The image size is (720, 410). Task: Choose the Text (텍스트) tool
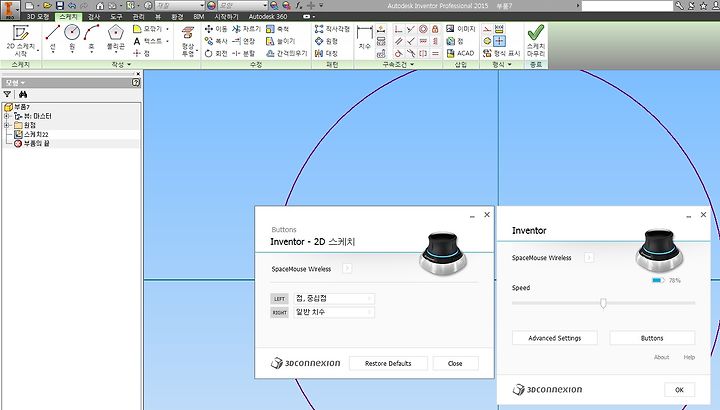[x=148, y=41]
